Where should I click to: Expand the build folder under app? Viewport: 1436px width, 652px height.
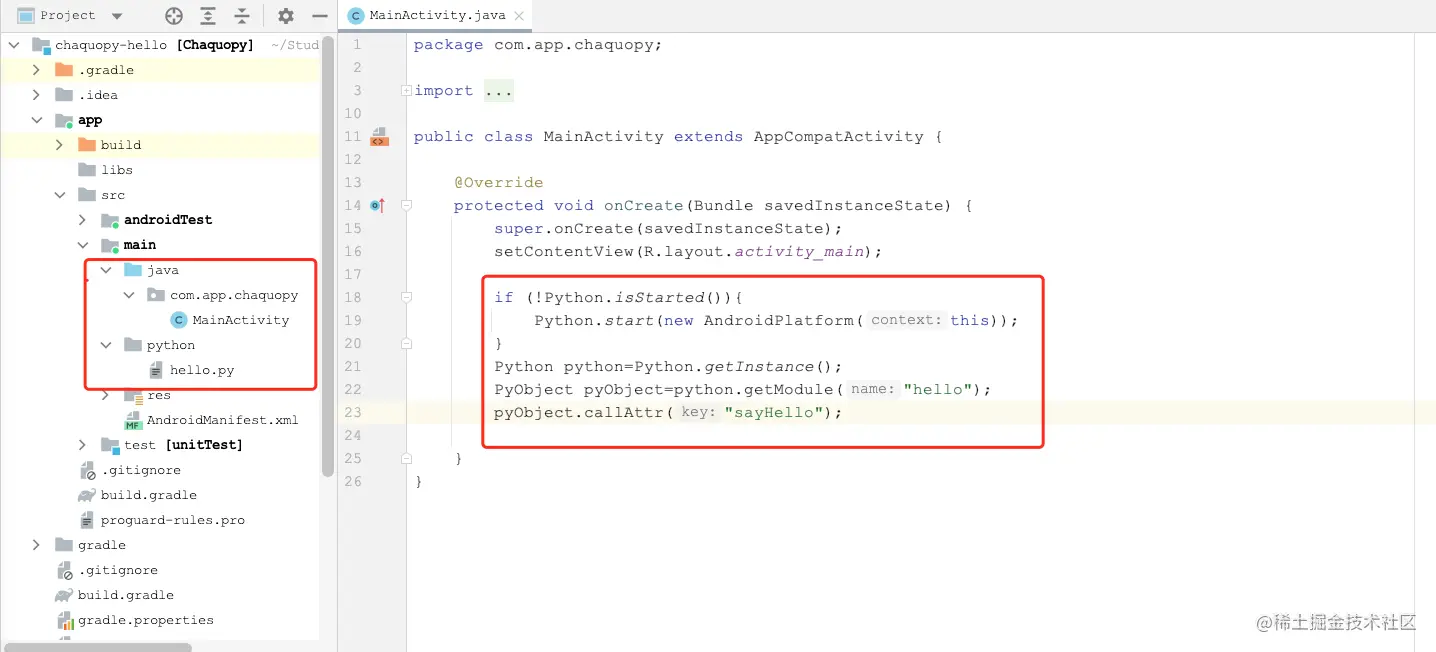[59, 144]
